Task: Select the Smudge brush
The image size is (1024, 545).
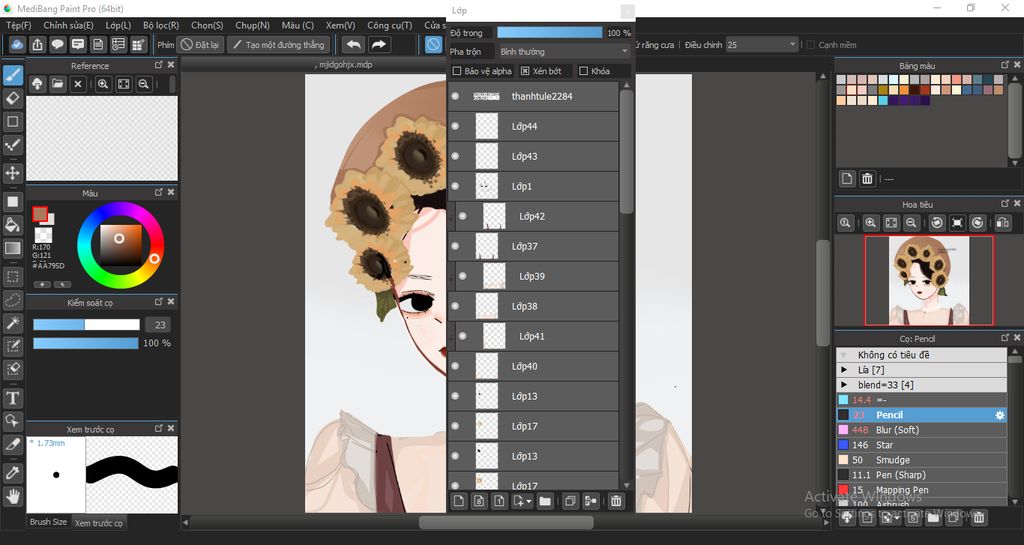Action: click(921, 459)
